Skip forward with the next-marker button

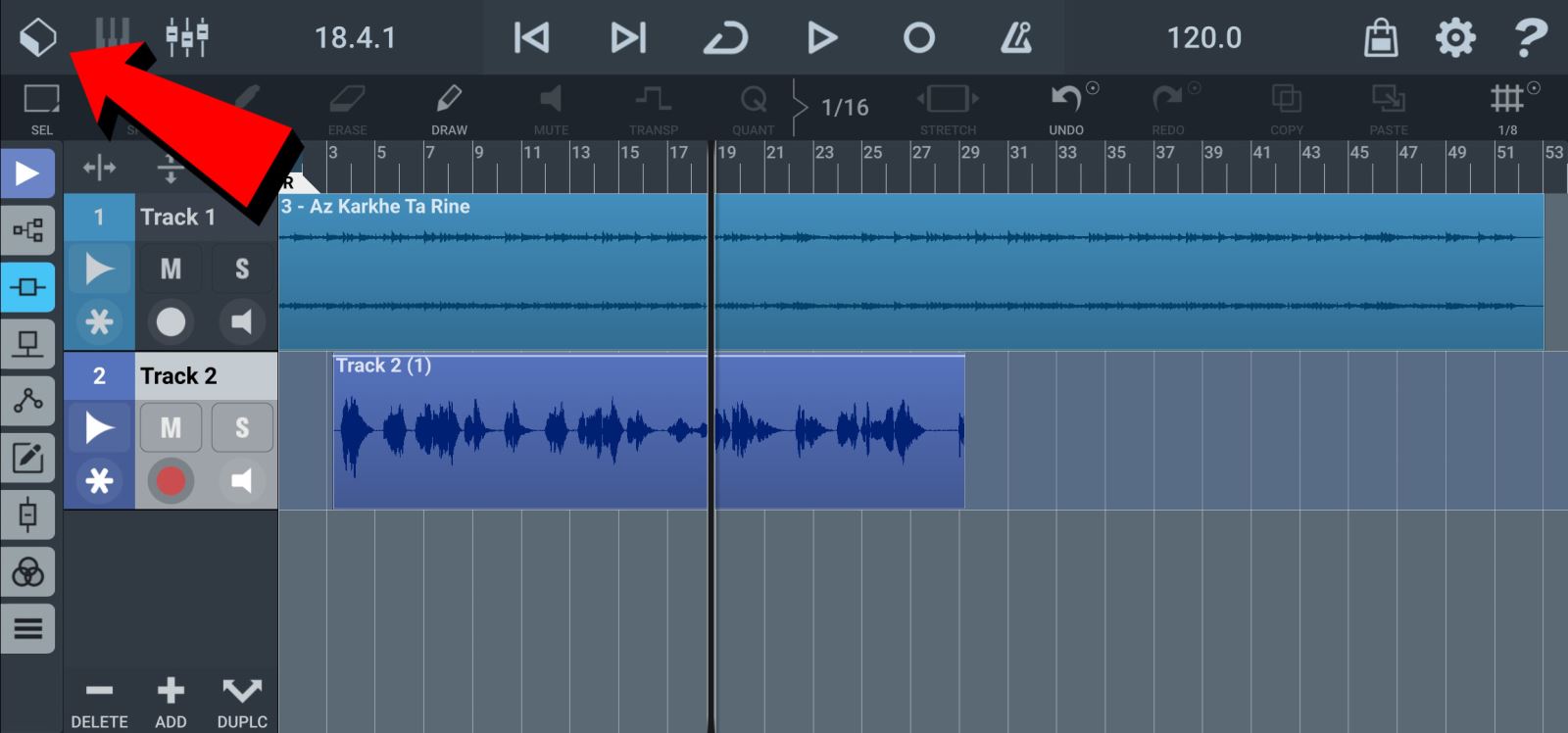point(628,37)
